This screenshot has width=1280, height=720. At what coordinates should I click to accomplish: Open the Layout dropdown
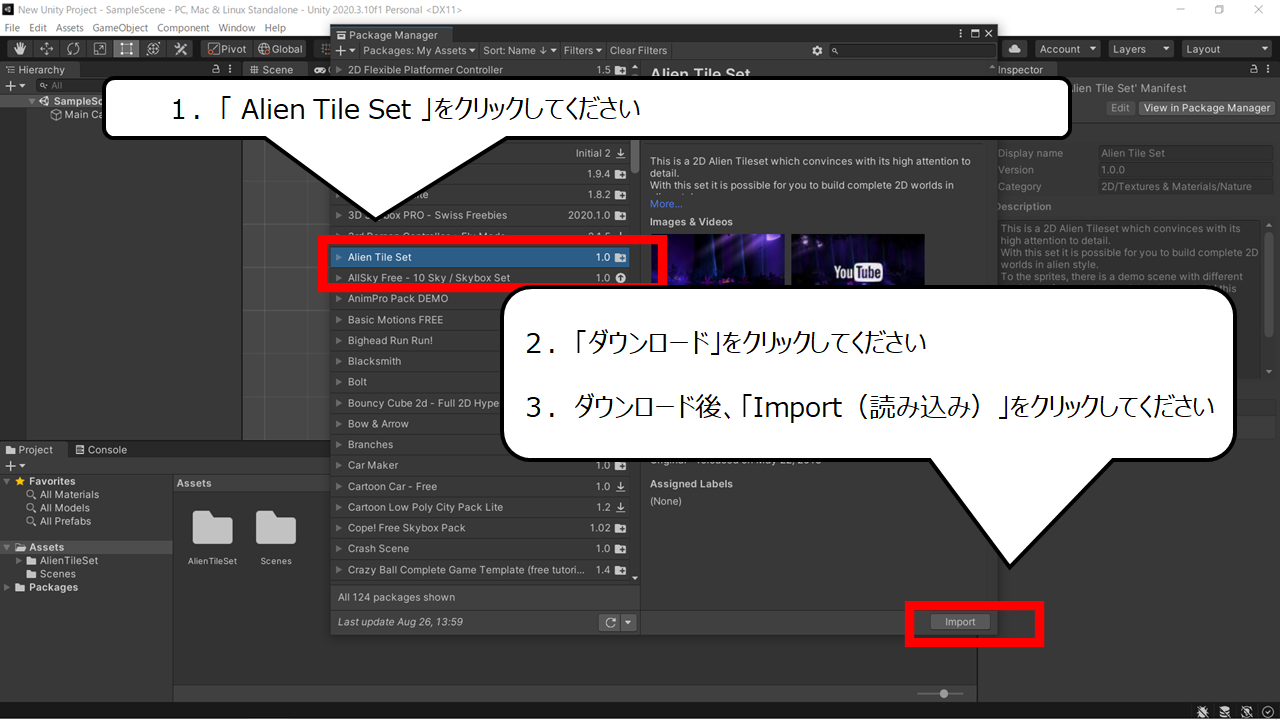click(1225, 49)
